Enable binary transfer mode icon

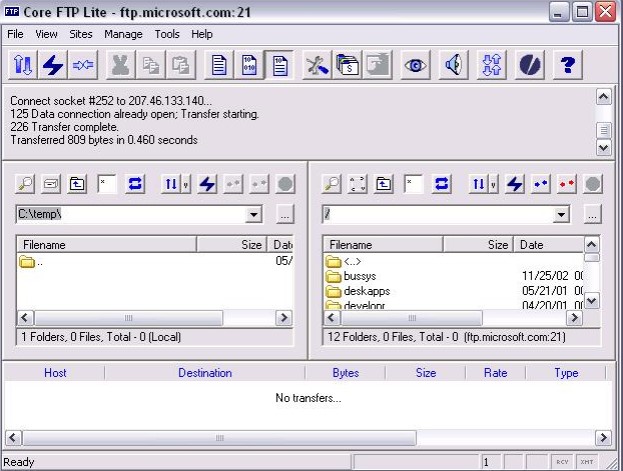coord(249,65)
